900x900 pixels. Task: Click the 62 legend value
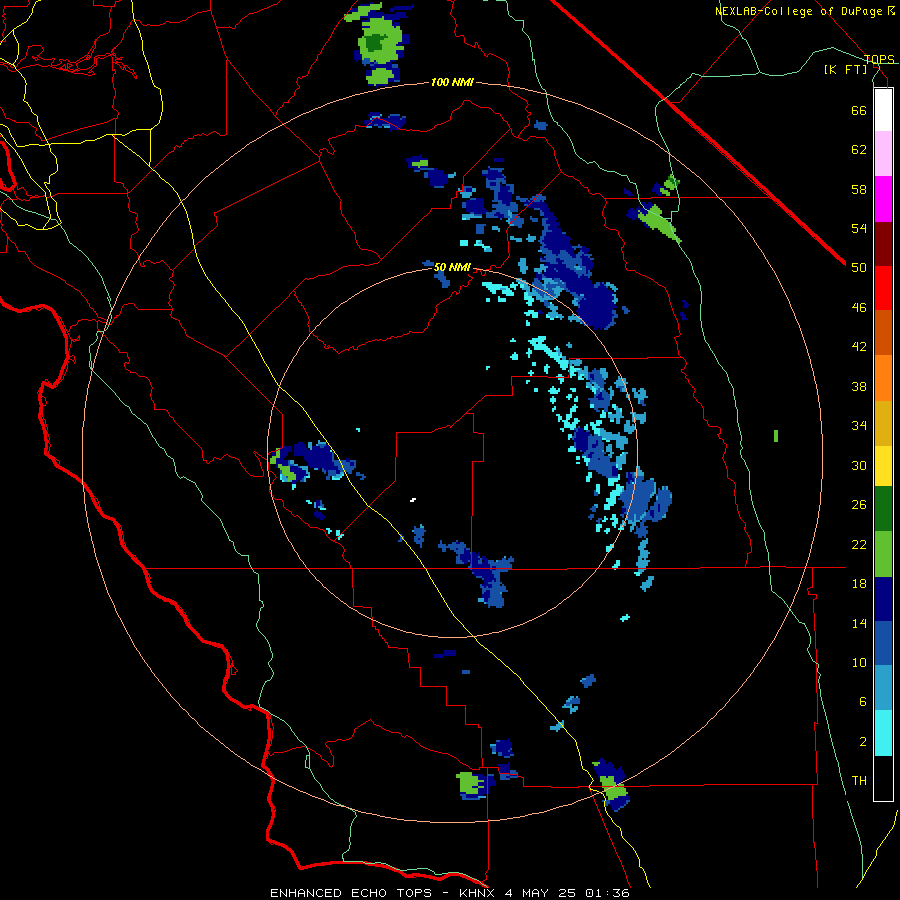(x=859, y=150)
